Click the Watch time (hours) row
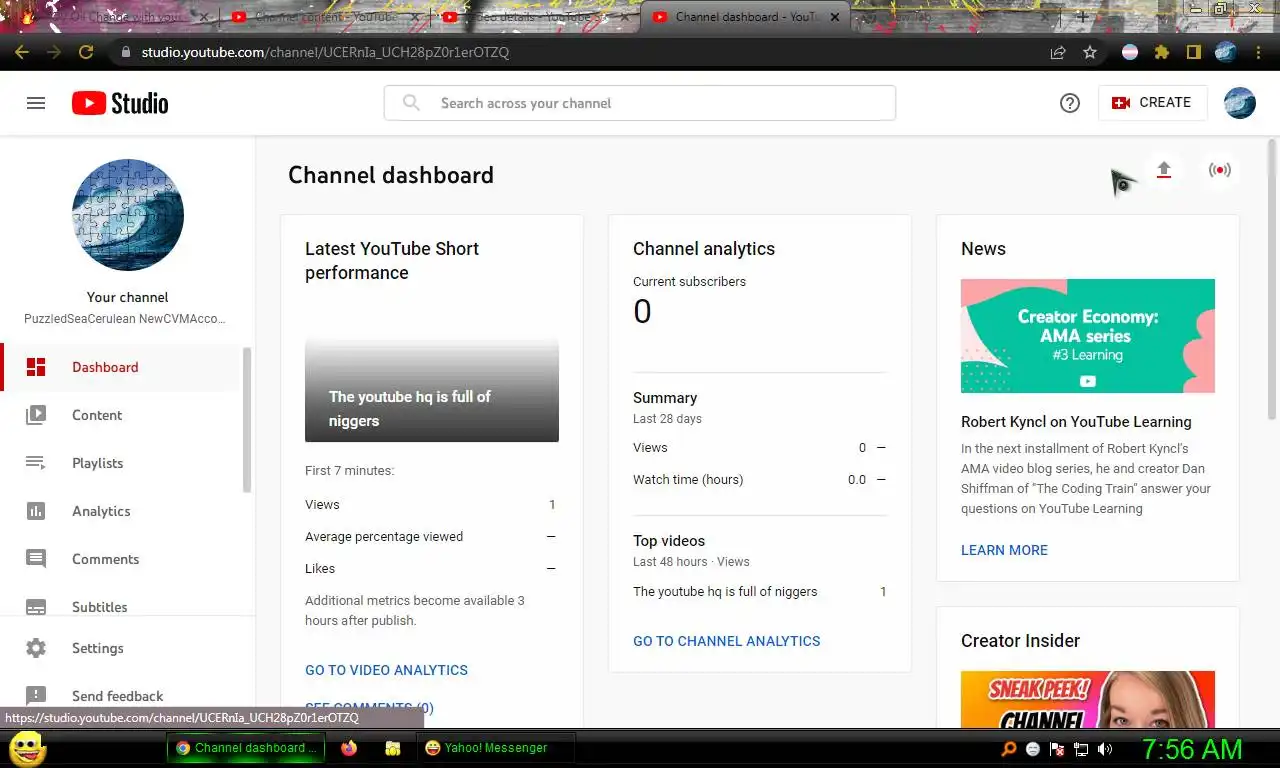Viewport: 1280px width, 768px height. pyautogui.click(x=760, y=480)
